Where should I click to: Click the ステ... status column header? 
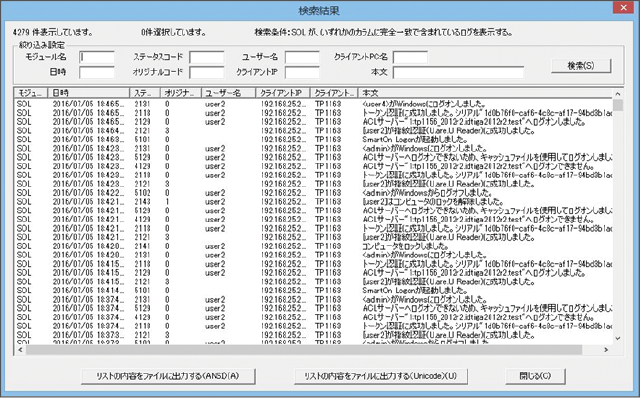[145, 93]
